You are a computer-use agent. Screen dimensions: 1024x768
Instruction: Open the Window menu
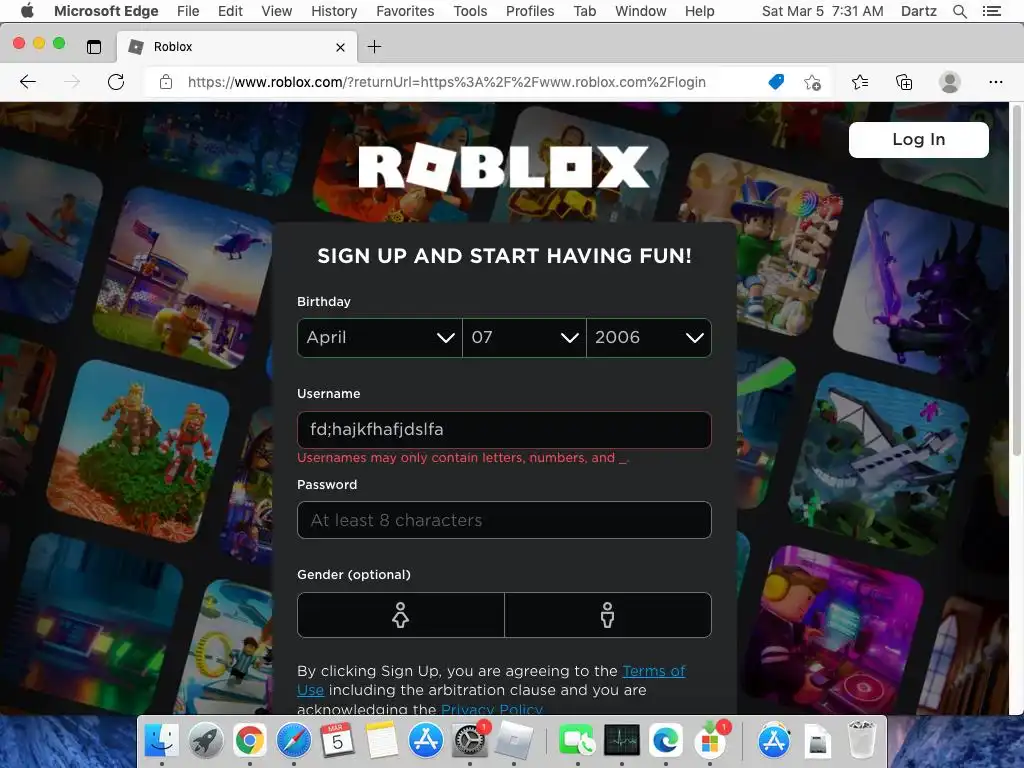tap(641, 11)
